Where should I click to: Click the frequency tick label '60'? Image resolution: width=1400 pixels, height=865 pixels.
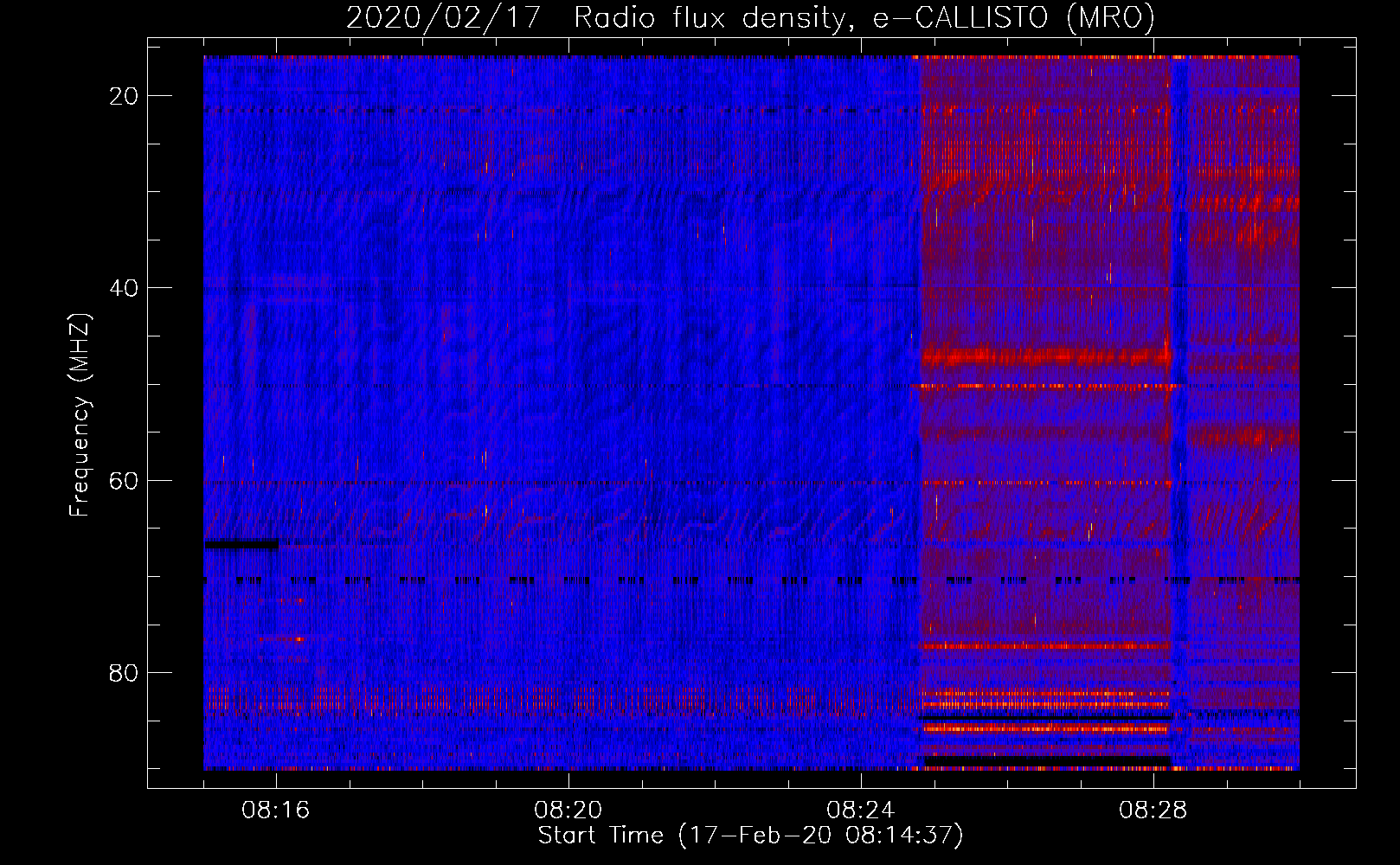tap(125, 480)
